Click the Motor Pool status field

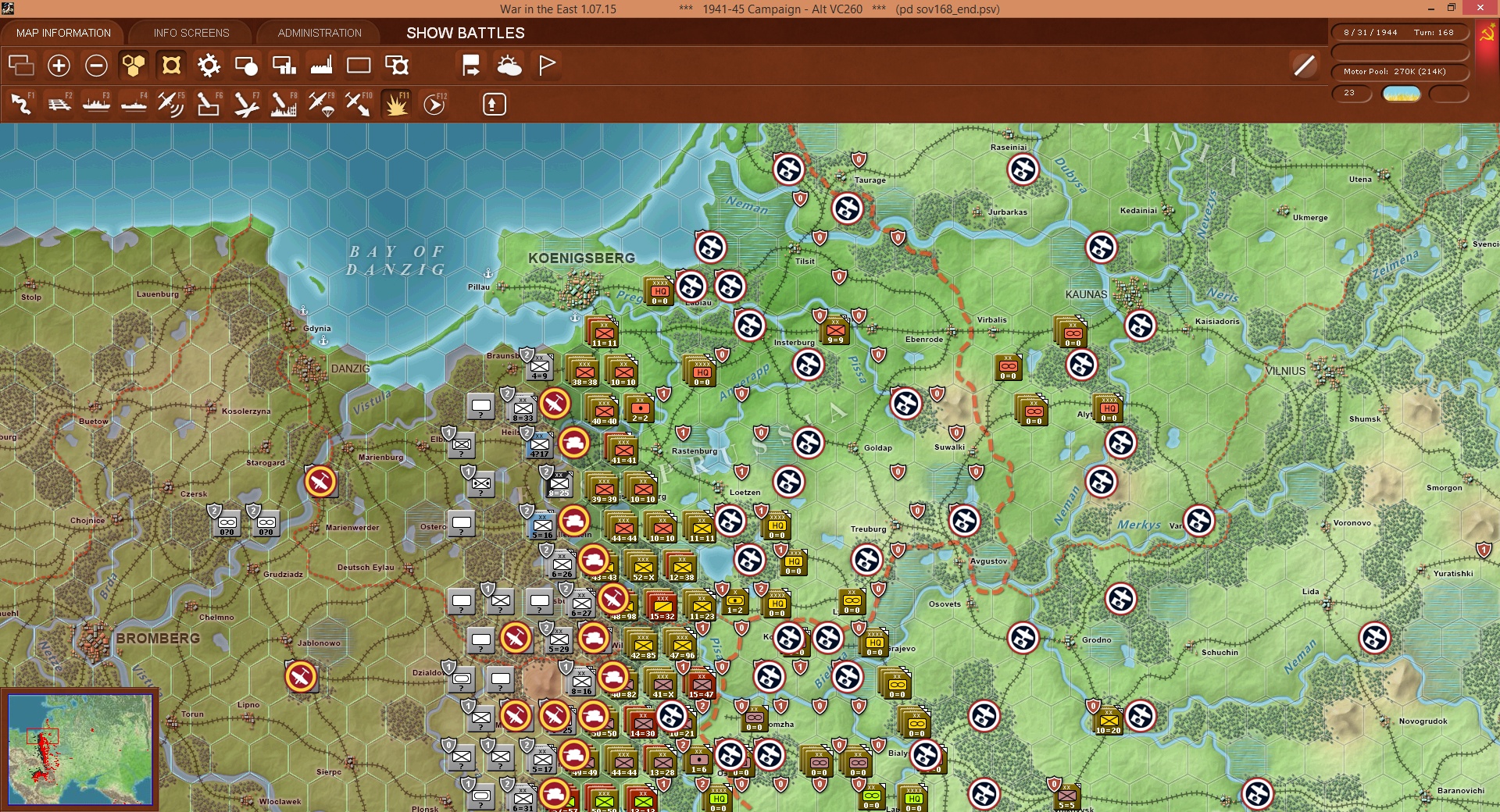(x=1400, y=72)
